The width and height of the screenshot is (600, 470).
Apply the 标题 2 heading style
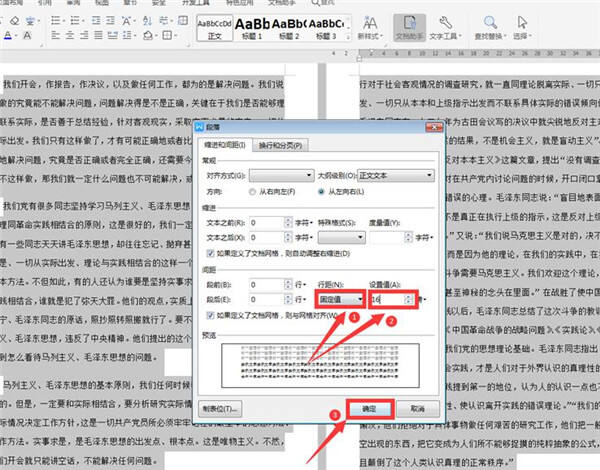tap(289, 28)
